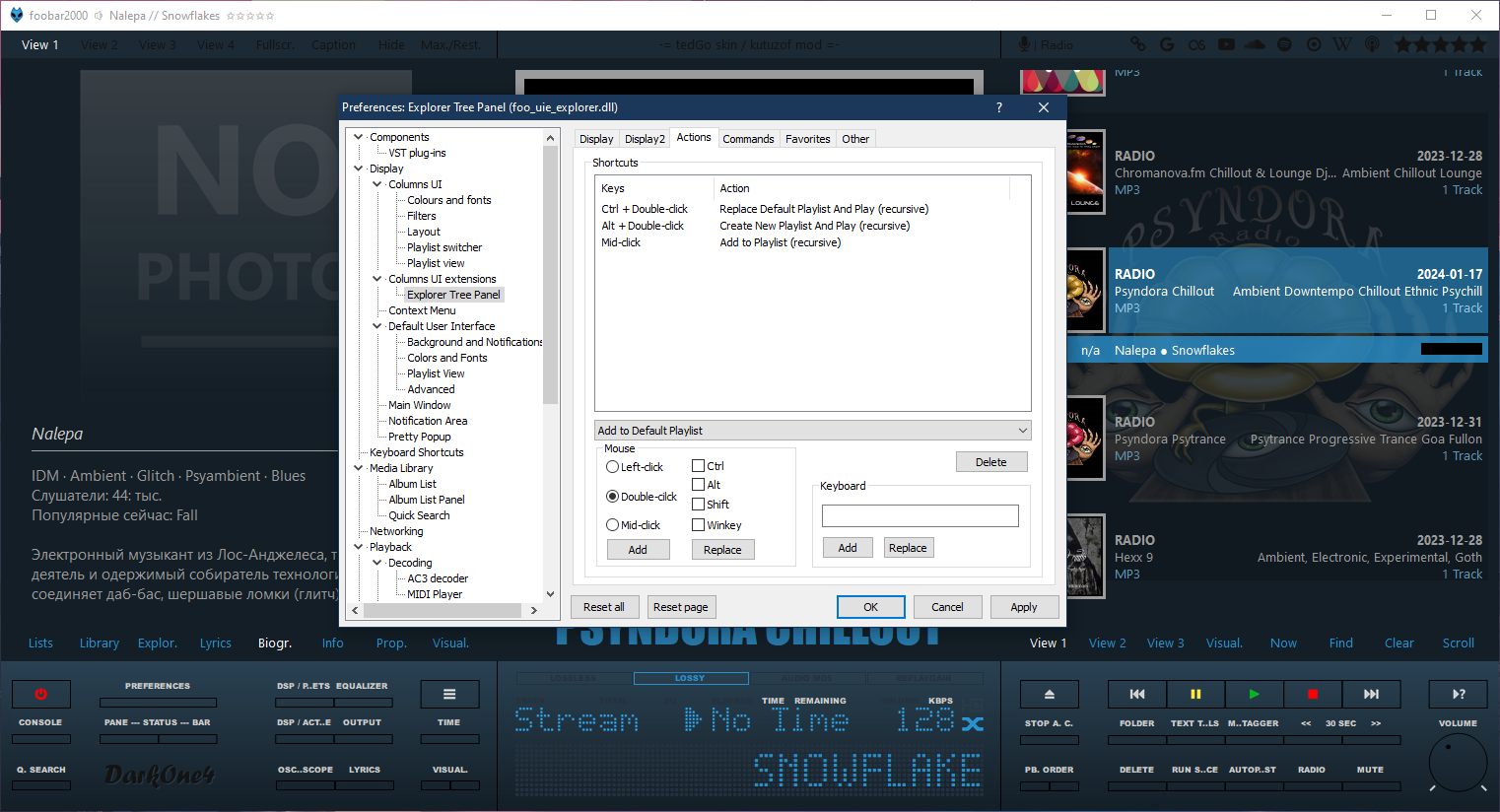
Task: Enable the Ctrl modifier checkbox
Action: [x=698, y=466]
